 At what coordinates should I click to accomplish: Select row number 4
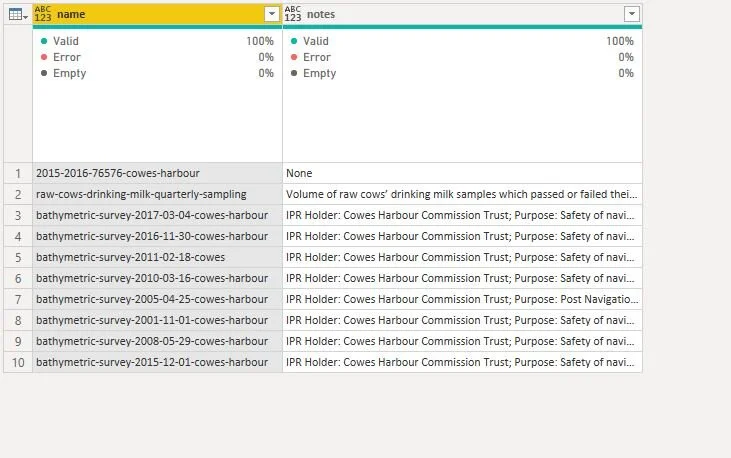tap(18, 236)
